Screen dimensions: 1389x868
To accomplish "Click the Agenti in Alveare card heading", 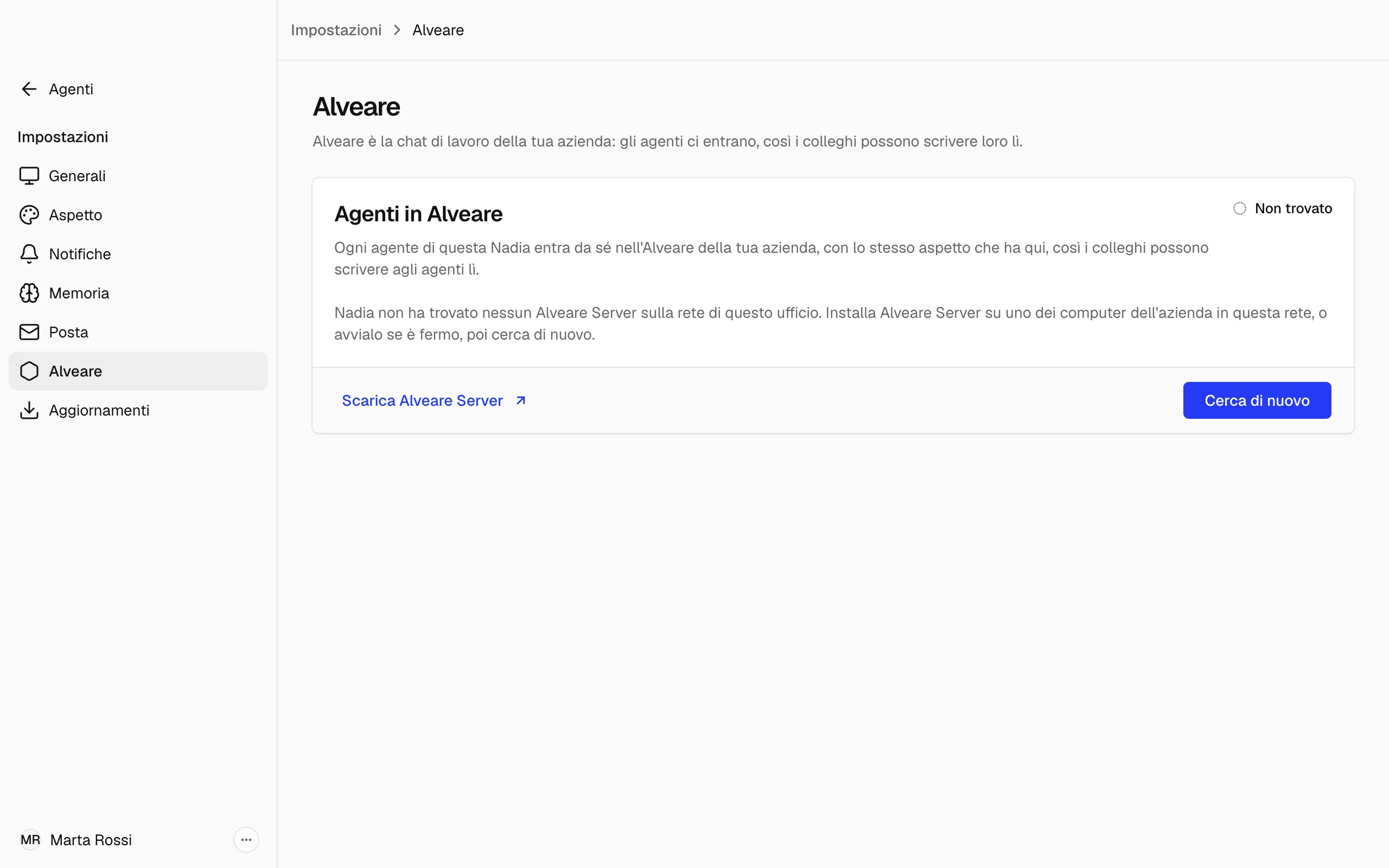I will coord(418,214).
